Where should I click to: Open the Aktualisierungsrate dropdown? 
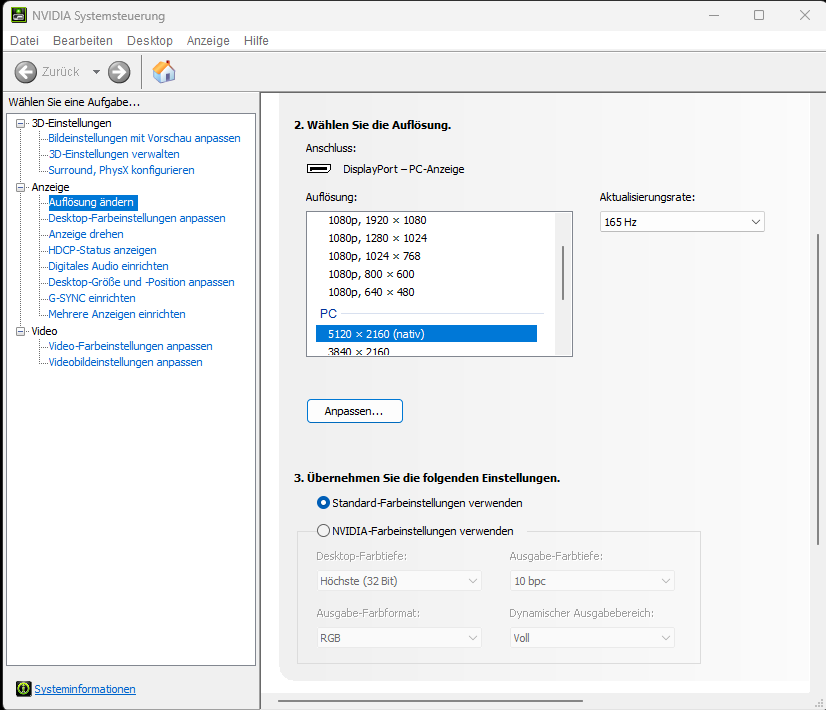682,222
